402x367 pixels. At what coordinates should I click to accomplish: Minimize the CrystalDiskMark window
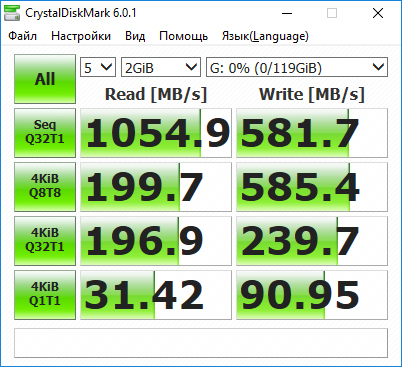coord(287,13)
